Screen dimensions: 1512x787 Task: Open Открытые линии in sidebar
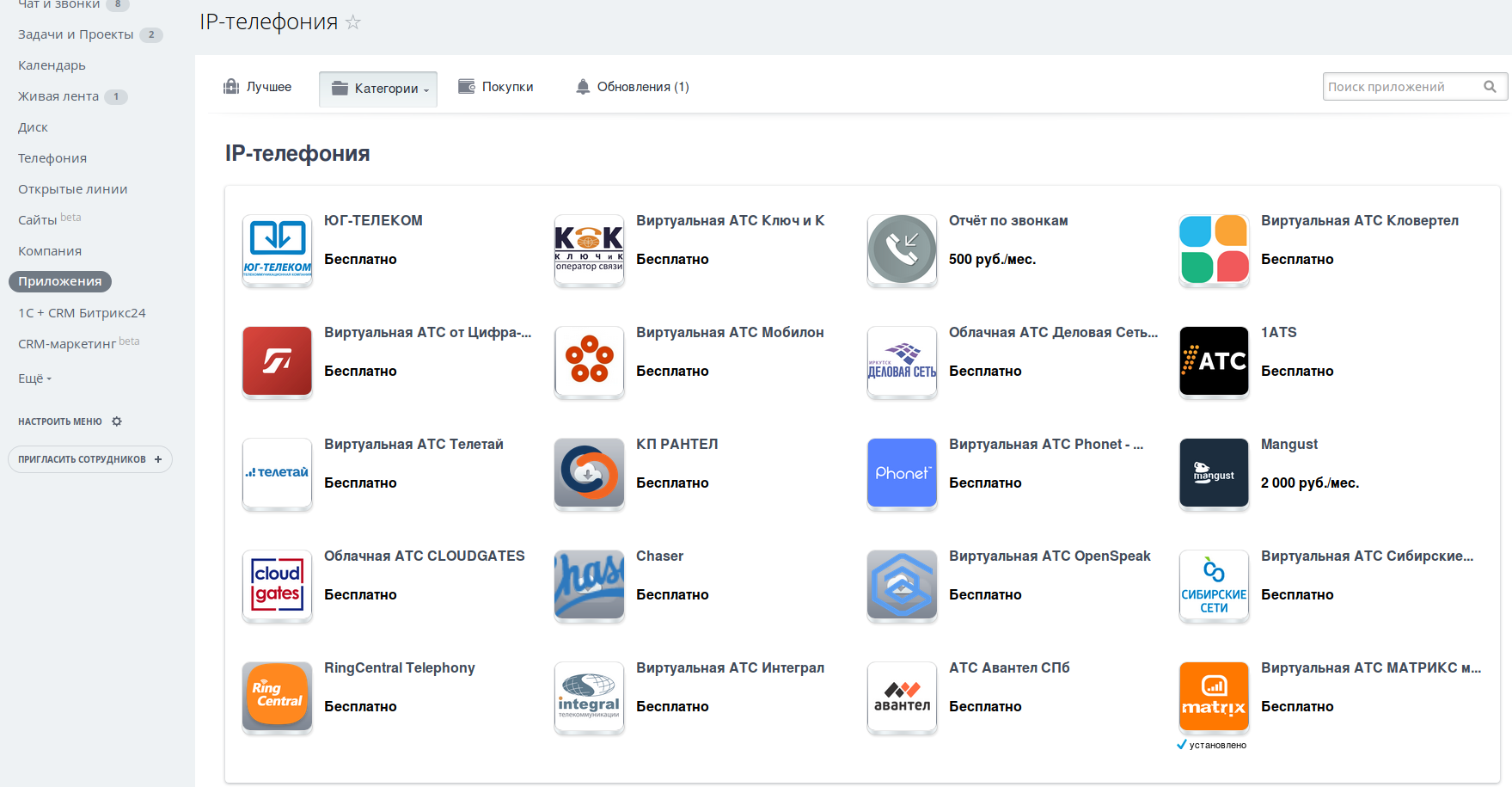coord(73,189)
